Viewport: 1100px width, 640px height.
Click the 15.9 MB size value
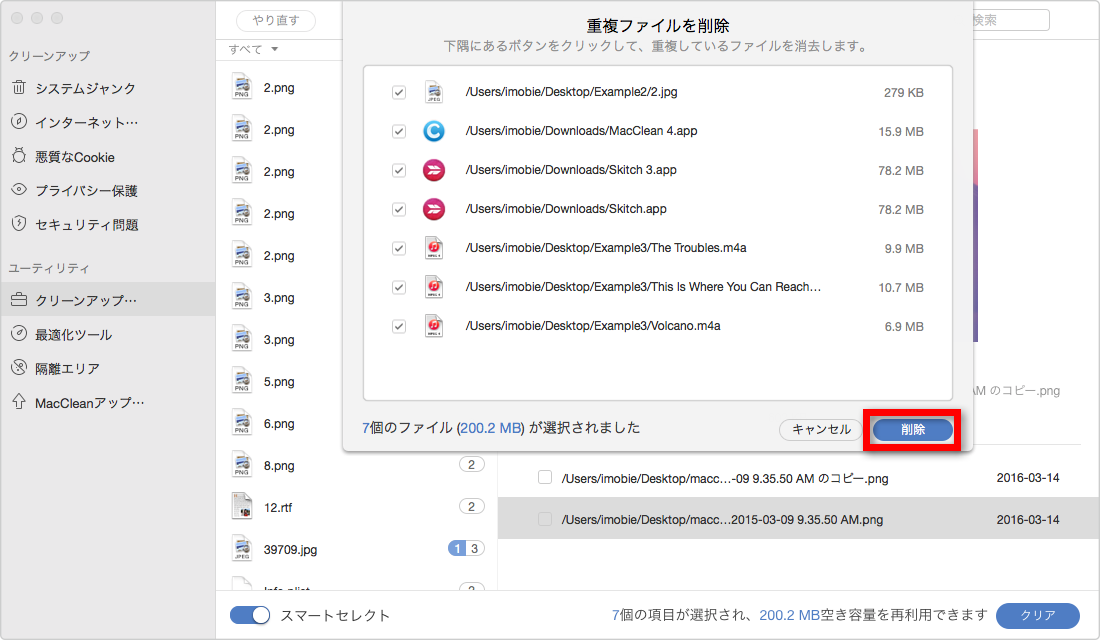click(901, 131)
